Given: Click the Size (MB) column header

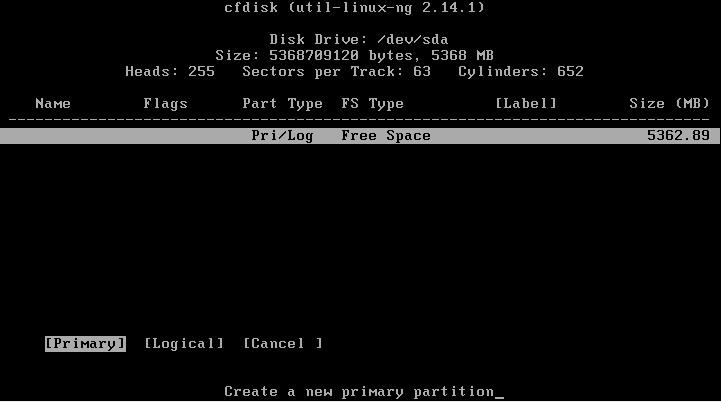Looking at the screenshot, I should click(x=670, y=103).
